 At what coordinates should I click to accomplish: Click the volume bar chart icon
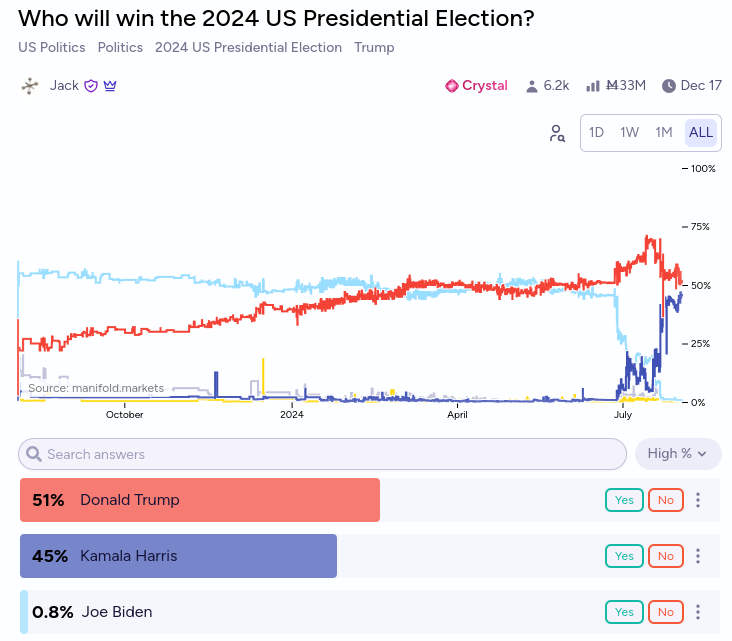pyautogui.click(x=593, y=86)
